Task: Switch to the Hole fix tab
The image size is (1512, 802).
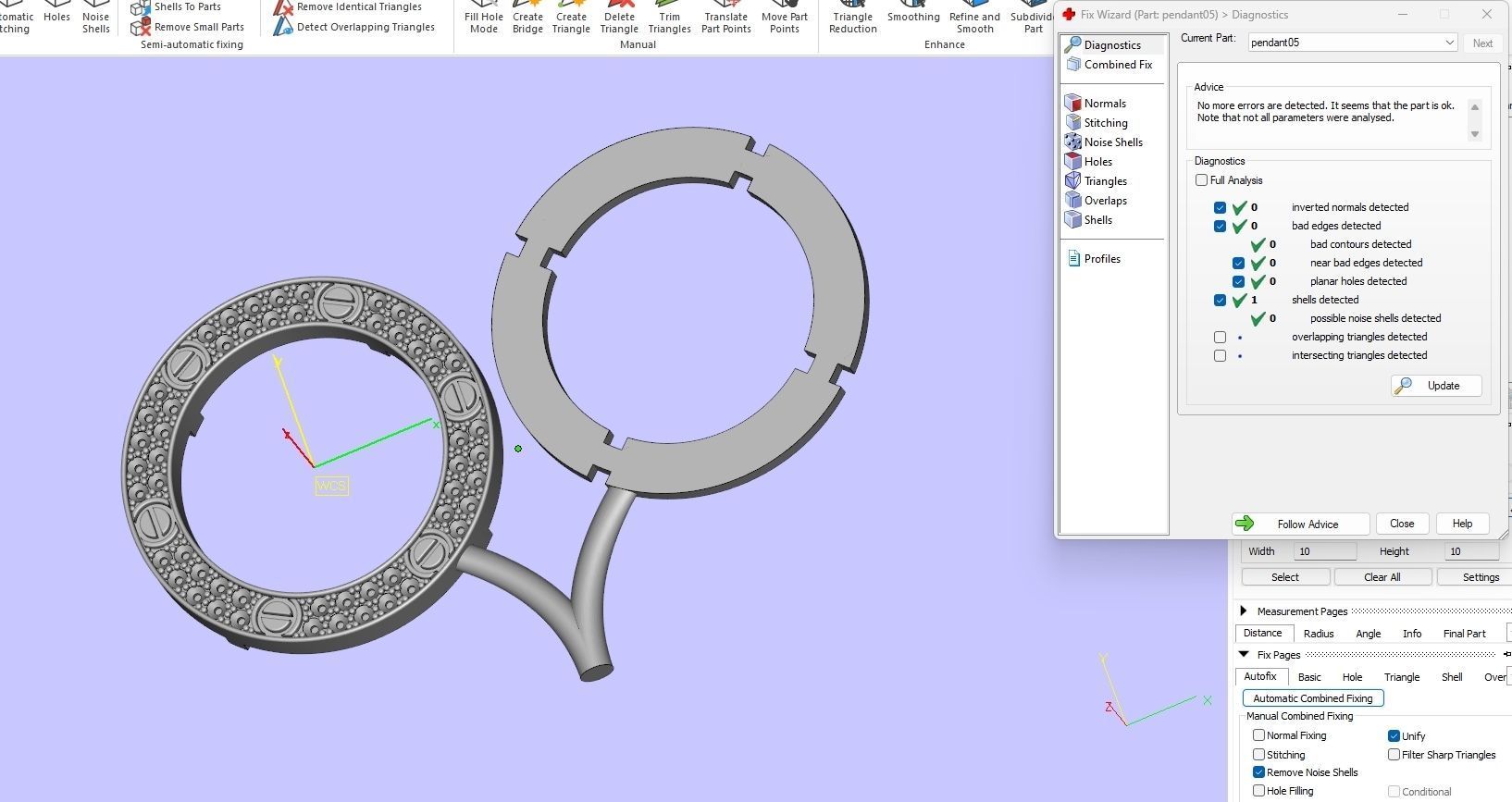Action: pyautogui.click(x=1352, y=677)
